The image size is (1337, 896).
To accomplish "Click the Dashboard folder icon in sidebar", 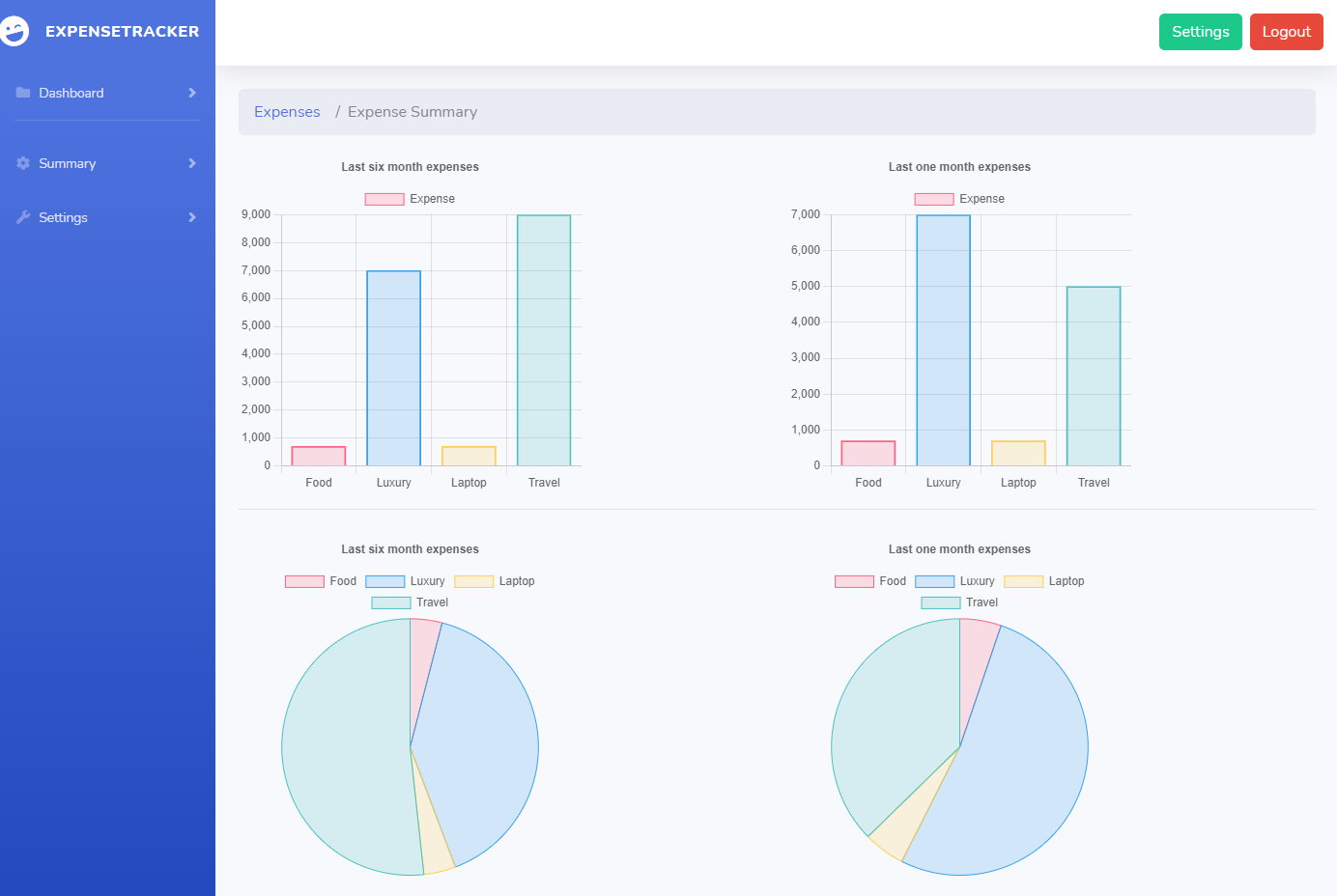I will (x=23, y=93).
